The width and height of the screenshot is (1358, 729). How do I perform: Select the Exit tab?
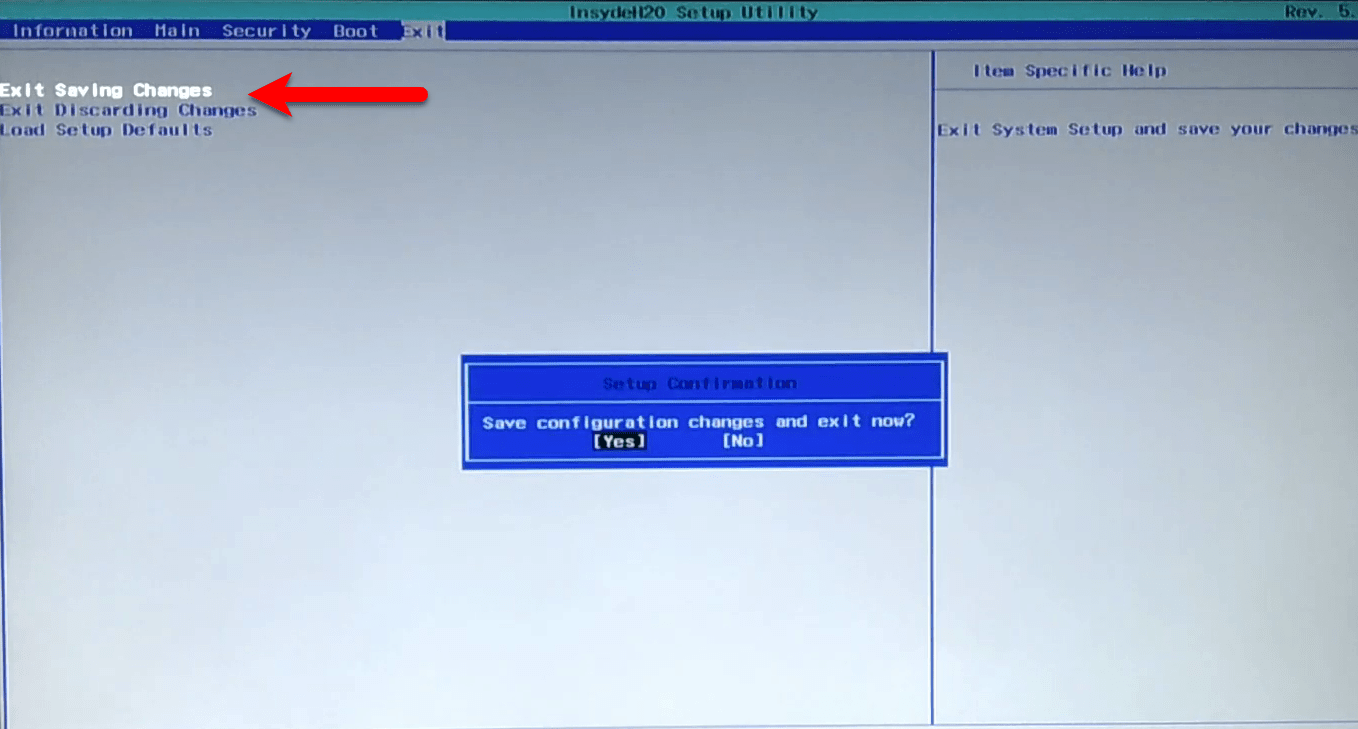coord(423,31)
